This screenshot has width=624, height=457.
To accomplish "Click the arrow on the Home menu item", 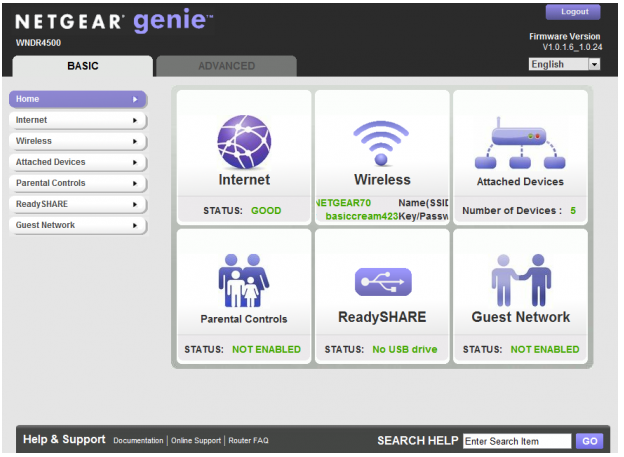I will [135, 100].
